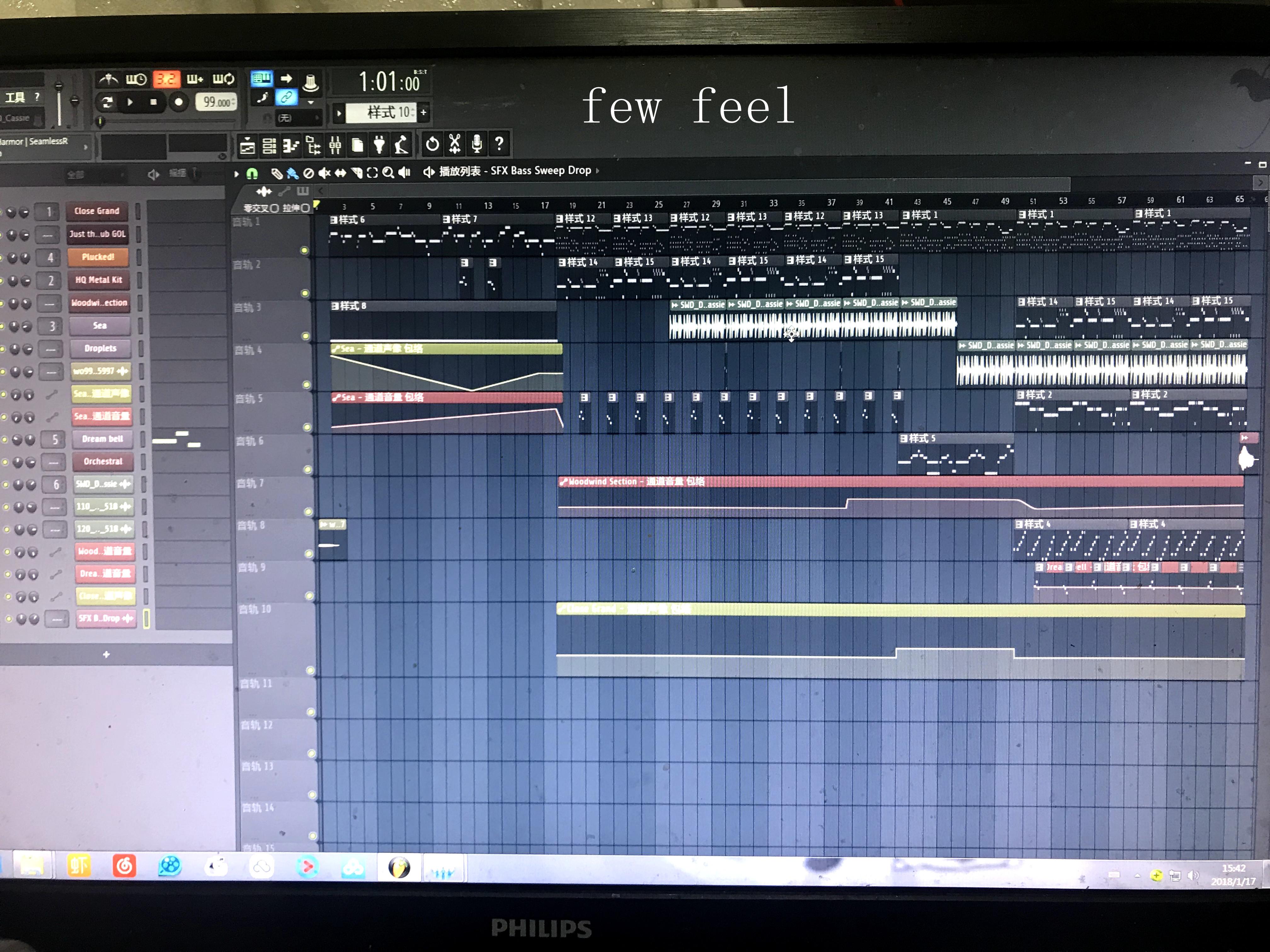The height and width of the screenshot is (952, 1270).
Task: Select the delete tool in playlist toolbar
Action: click(308, 173)
